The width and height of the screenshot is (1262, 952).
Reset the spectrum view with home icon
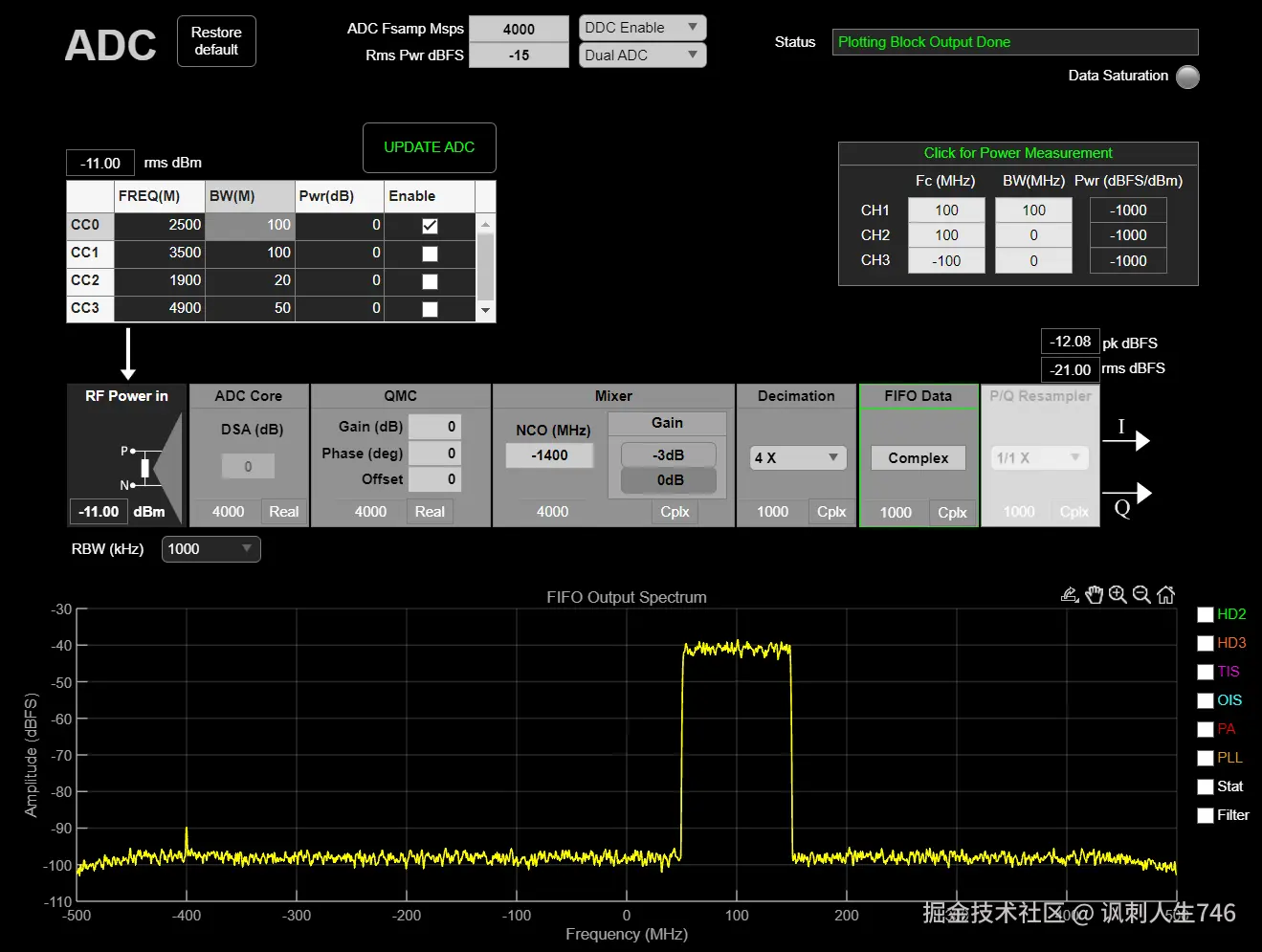tap(1165, 595)
